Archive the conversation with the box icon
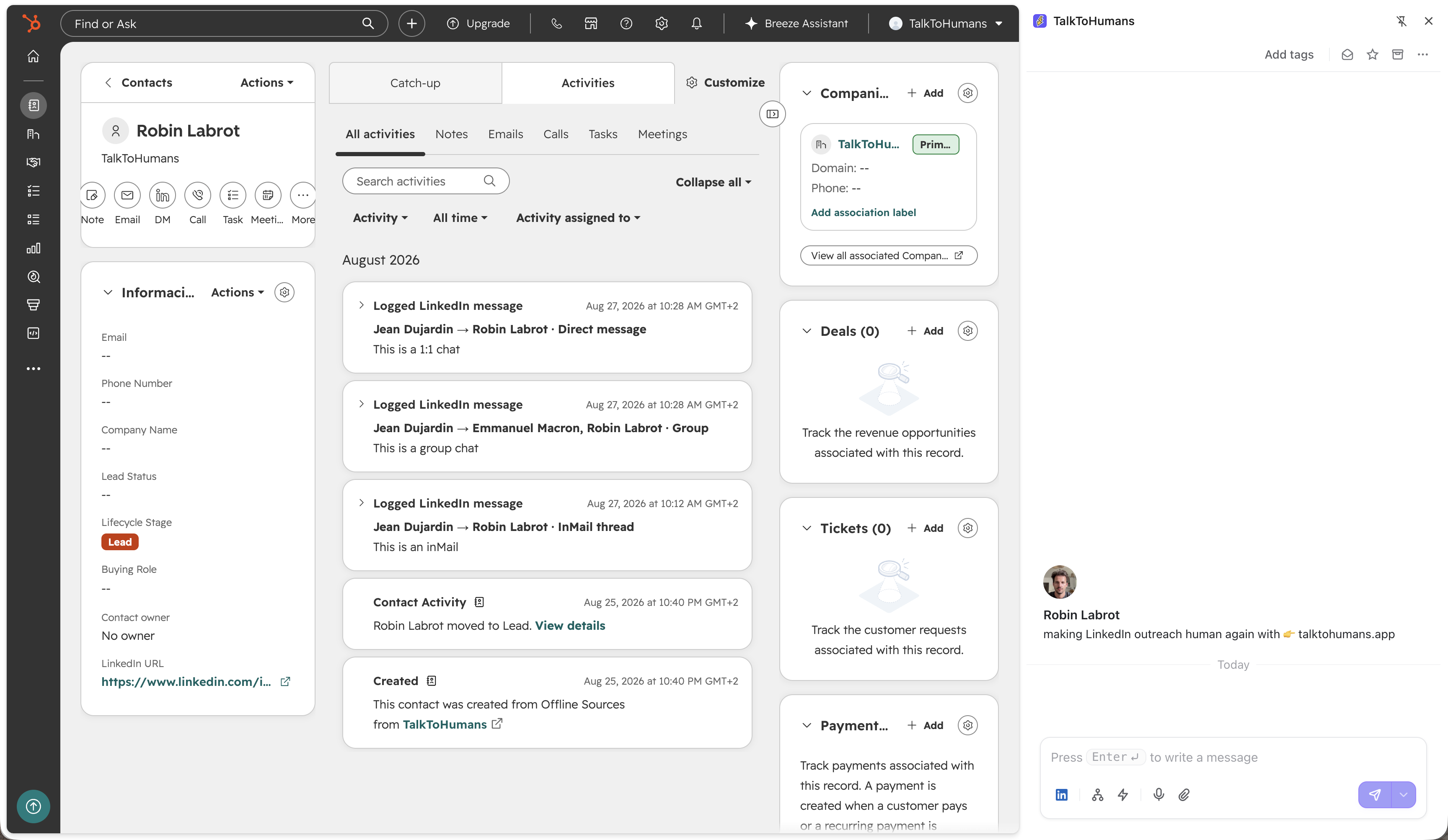Image resolution: width=1448 pixels, height=840 pixels. (x=1397, y=54)
